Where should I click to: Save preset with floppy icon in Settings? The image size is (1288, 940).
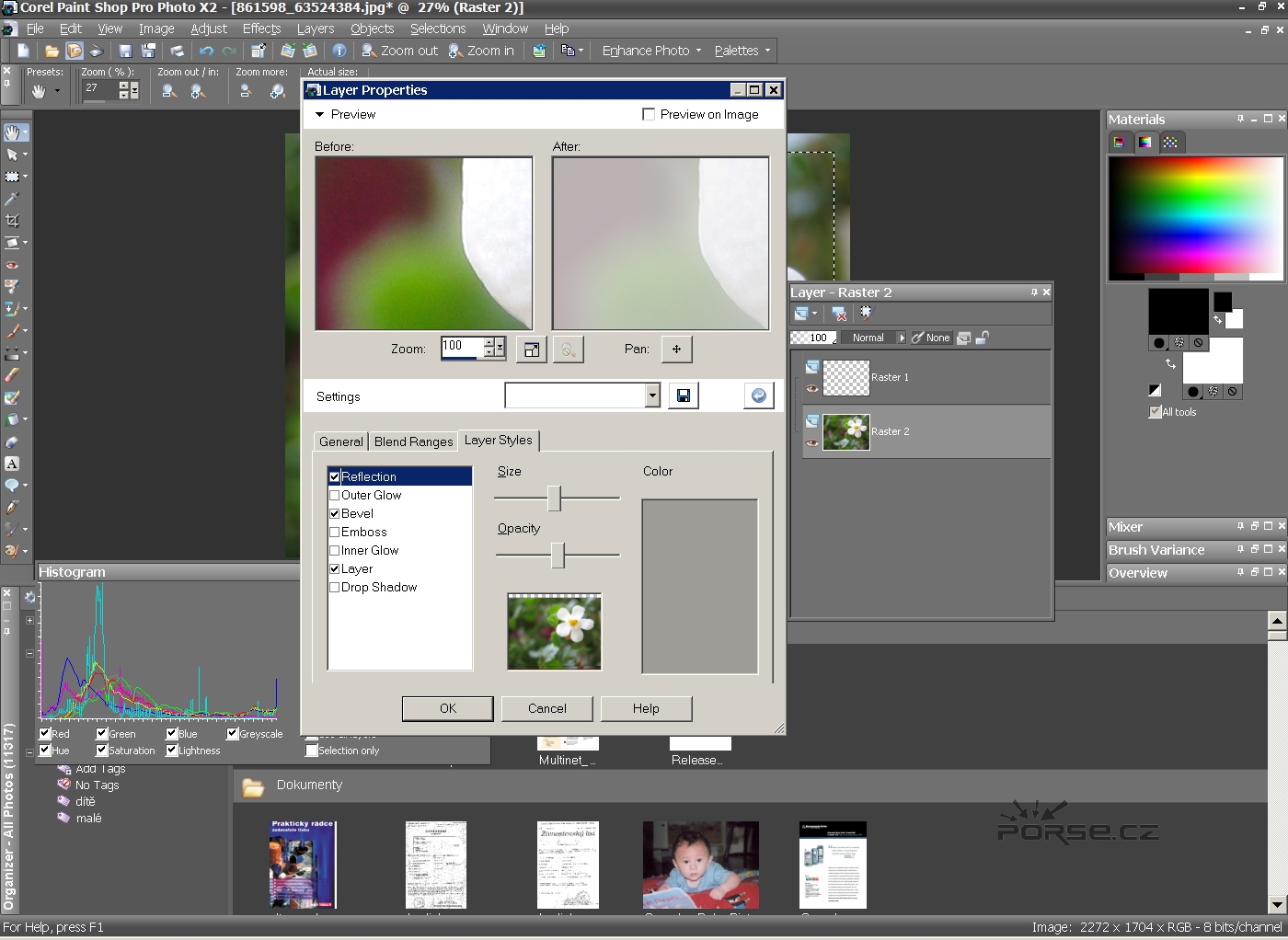684,395
